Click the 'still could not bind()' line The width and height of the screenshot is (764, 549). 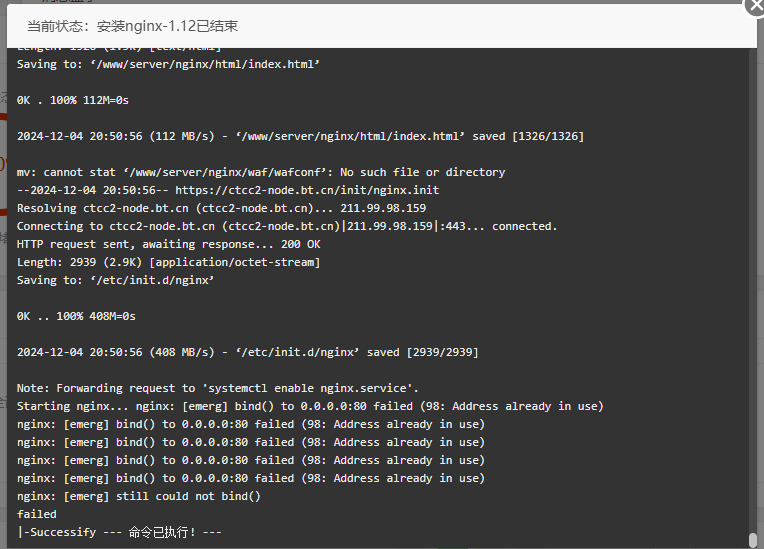tap(139, 496)
